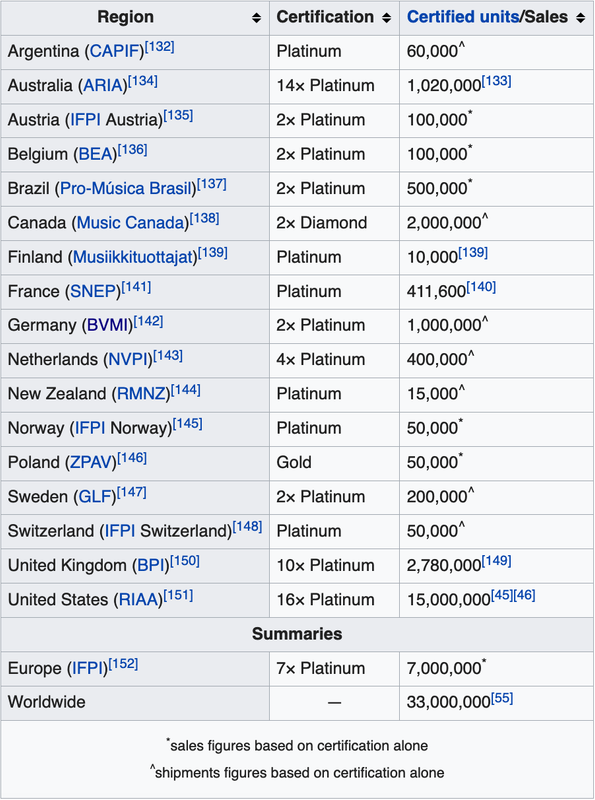The height and width of the screenshot is (800, 595).
Task: Click the Pro-Música Brasil link
Action: pos(126,188)
